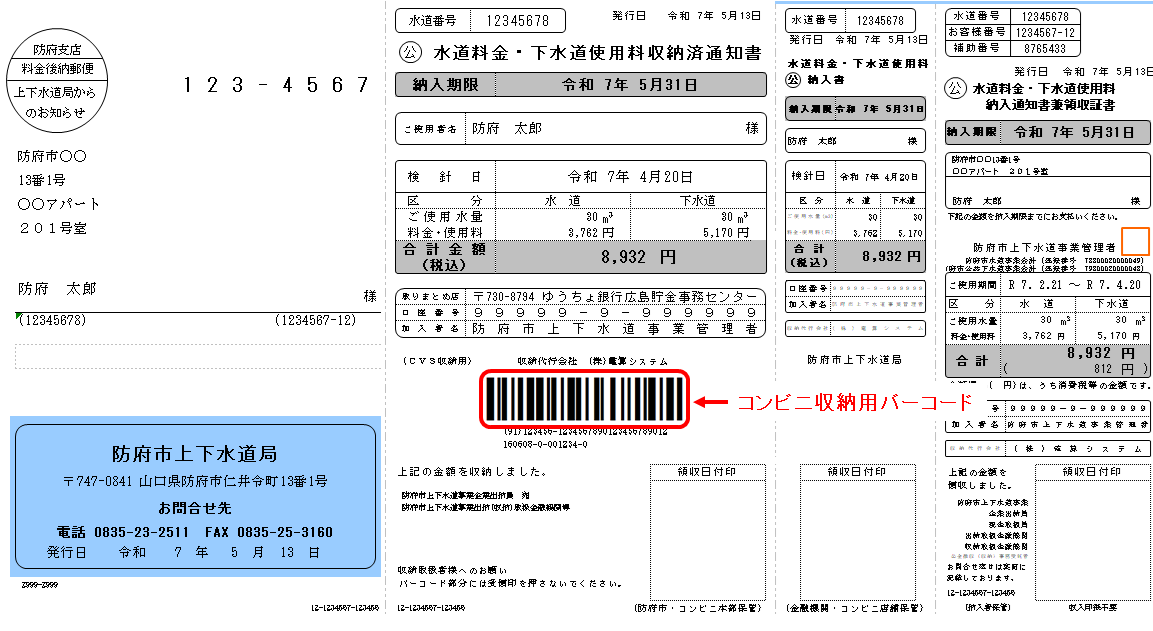
Task: Click the convenience store payment barcode
Action: click(585, 399)
